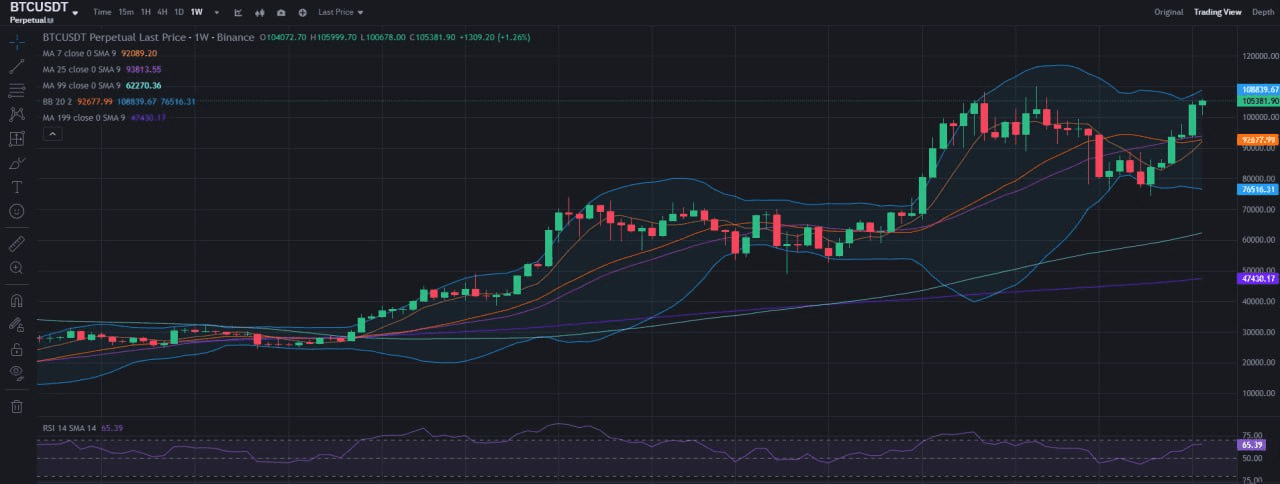Click the 108839.67 upper band price label
The height and width of the screenshot is (484, 1280).
(x=1259, y=89)
